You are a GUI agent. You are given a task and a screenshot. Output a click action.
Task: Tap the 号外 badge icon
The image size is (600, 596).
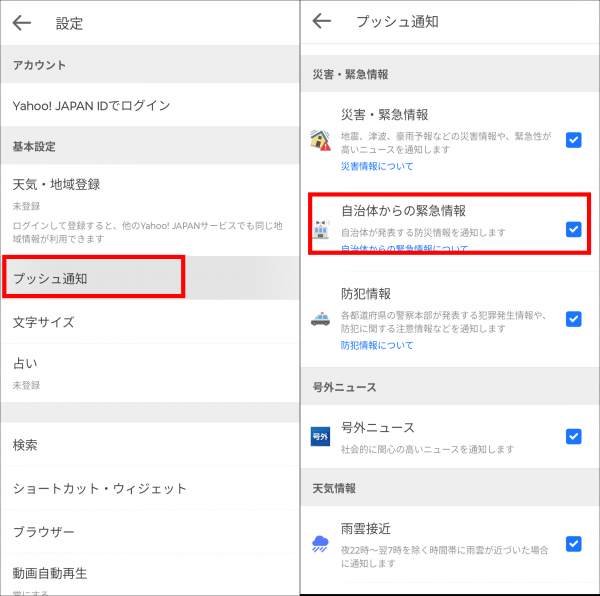coord(320,436)
